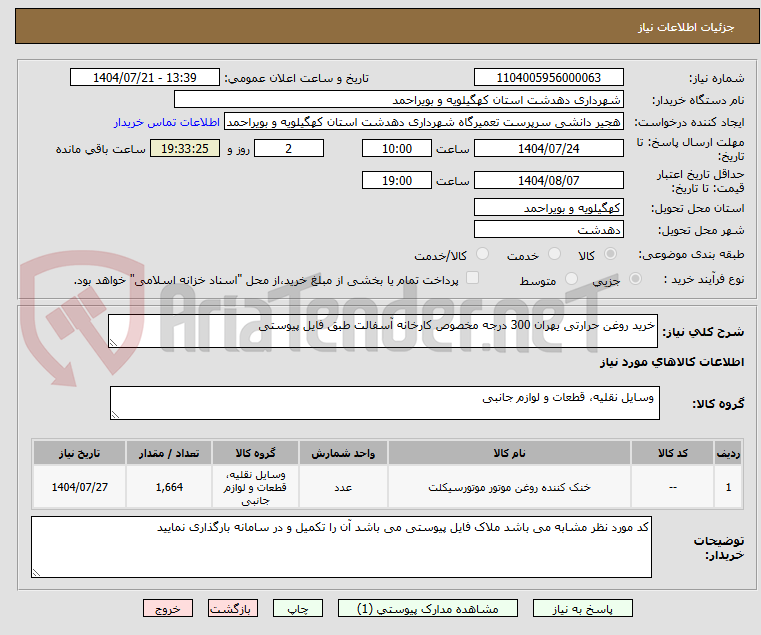Click the unit cell عدد

click(343, 487)
